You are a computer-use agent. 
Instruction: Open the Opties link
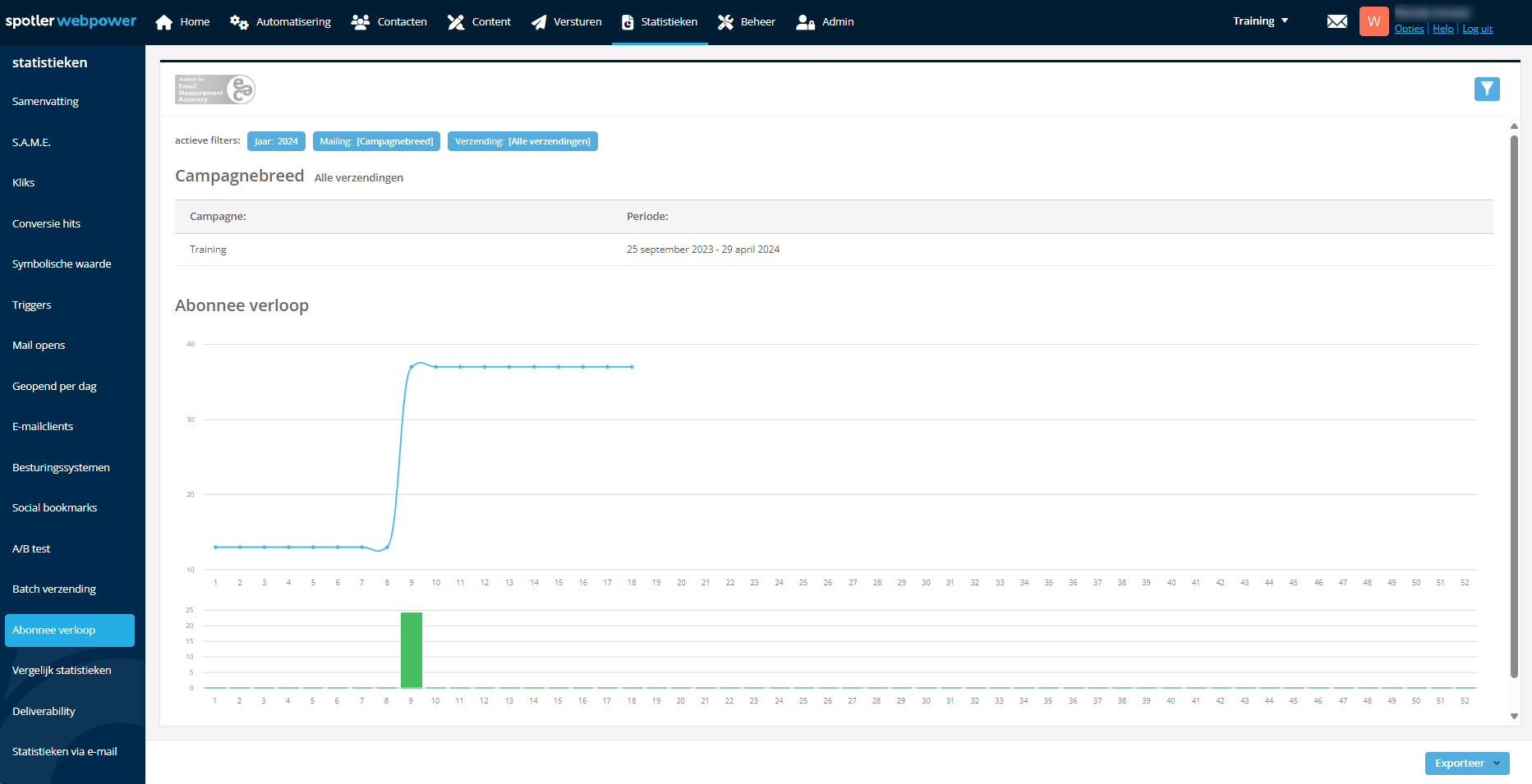coord(1409,29)
